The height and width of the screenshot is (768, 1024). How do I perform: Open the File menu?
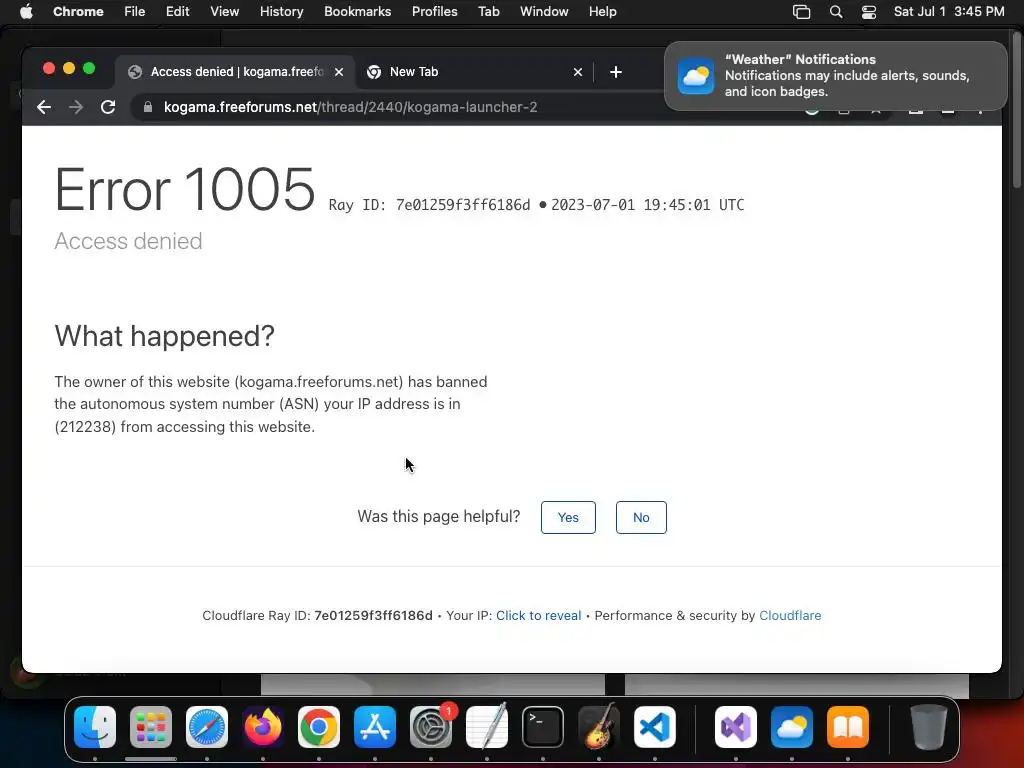click(x=135, y=12)
